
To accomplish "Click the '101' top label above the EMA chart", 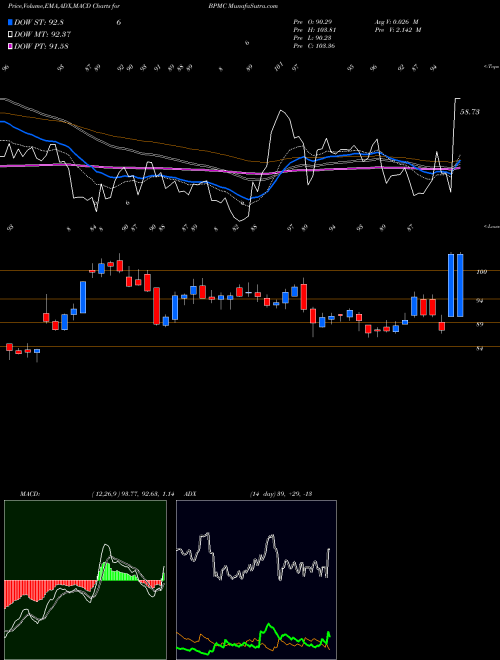I will pos(279,67).
